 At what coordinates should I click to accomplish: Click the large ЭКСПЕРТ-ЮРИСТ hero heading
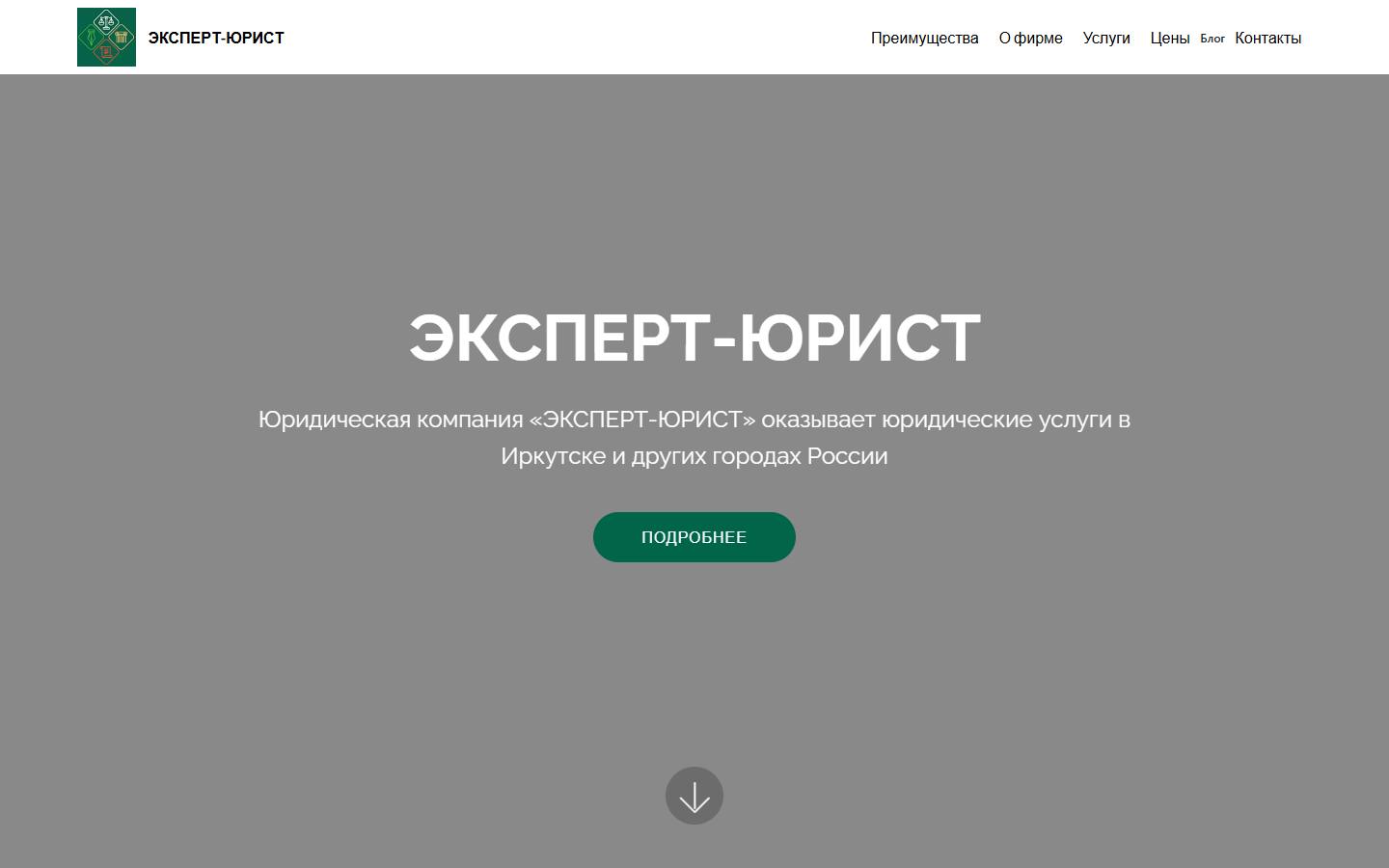click(x=694, y=338)
